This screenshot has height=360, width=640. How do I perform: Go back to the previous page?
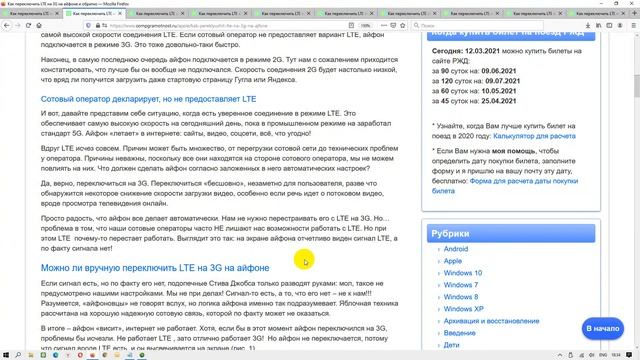pos(7,25)
